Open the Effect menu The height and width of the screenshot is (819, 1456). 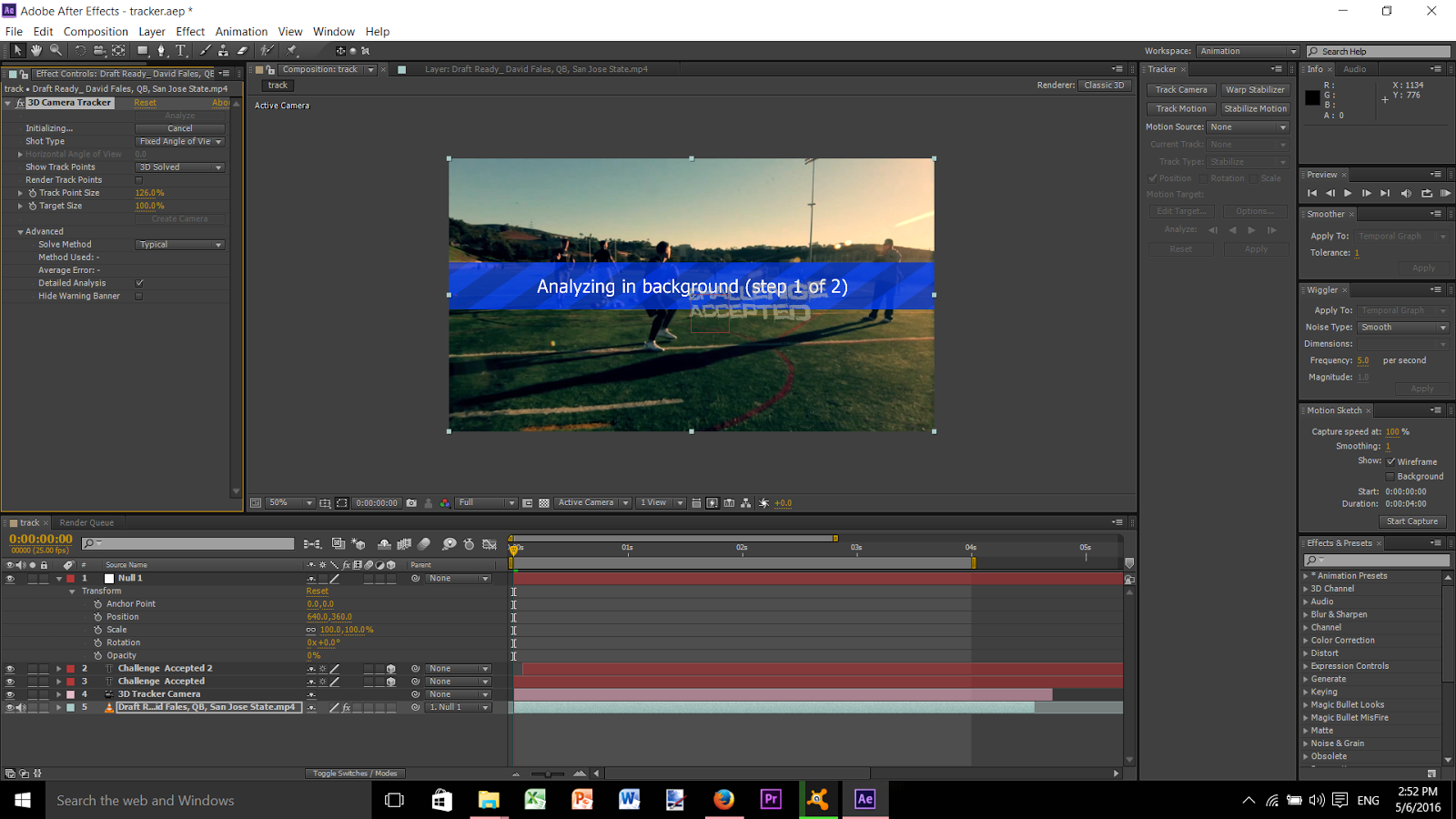tap(190, 31)
